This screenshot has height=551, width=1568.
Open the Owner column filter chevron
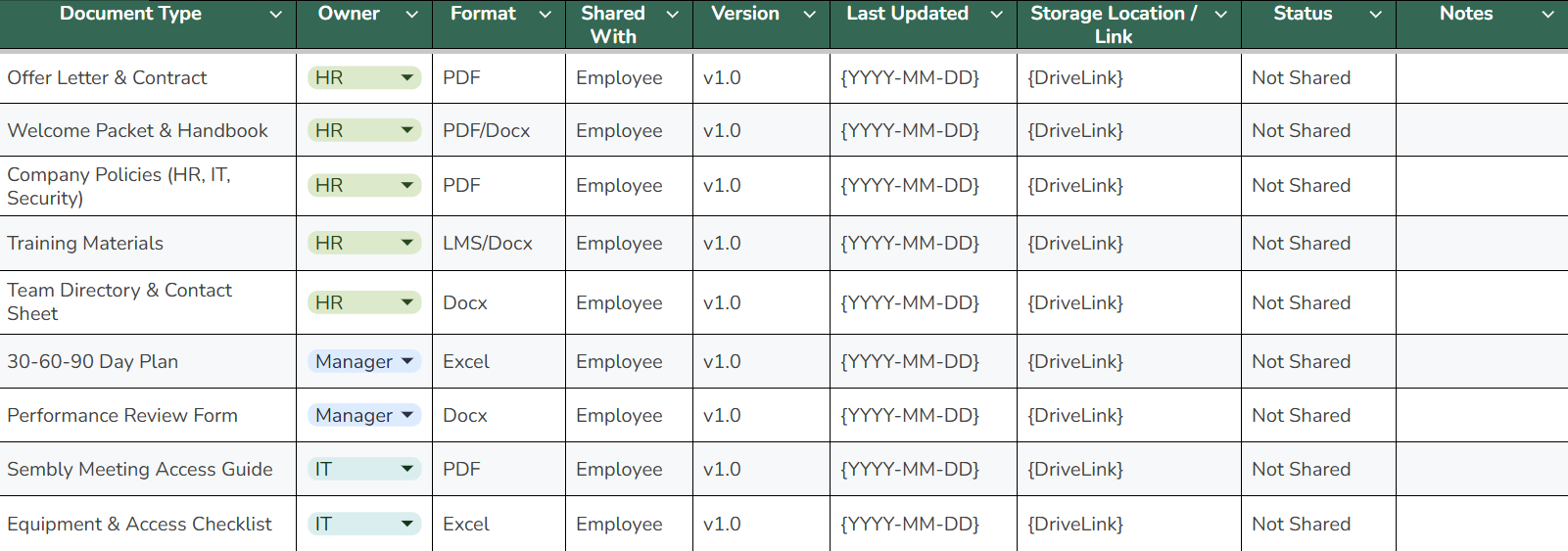click(x=411, y=15)
